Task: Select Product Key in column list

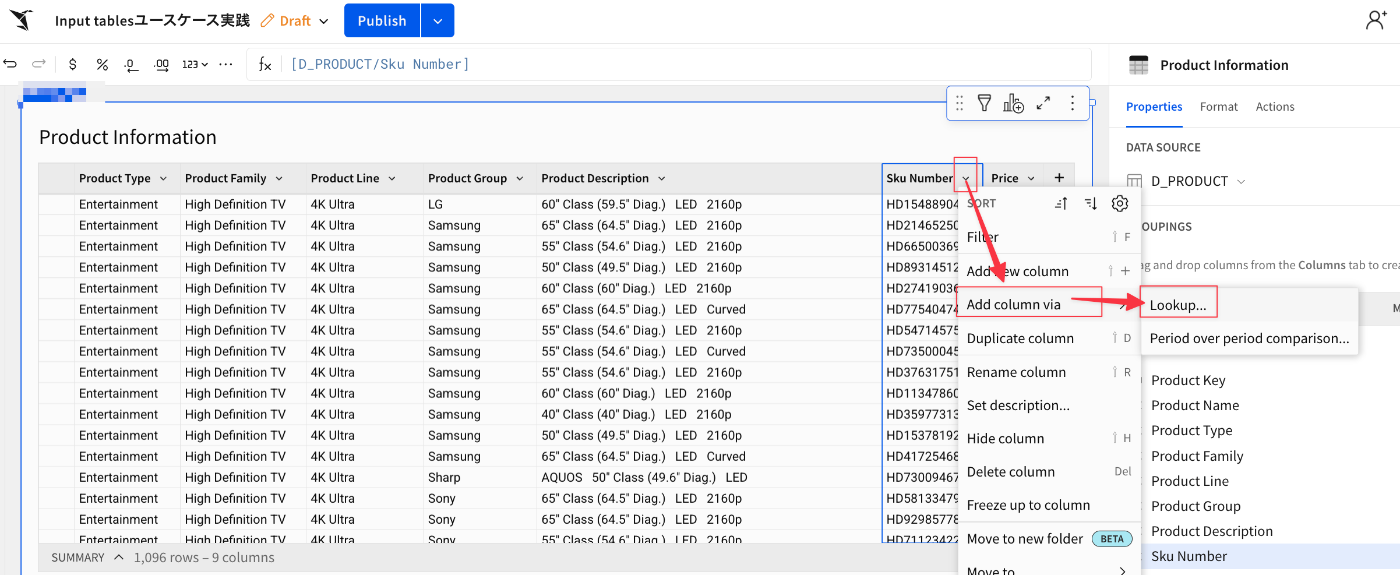Action: tap(1188, 380)
